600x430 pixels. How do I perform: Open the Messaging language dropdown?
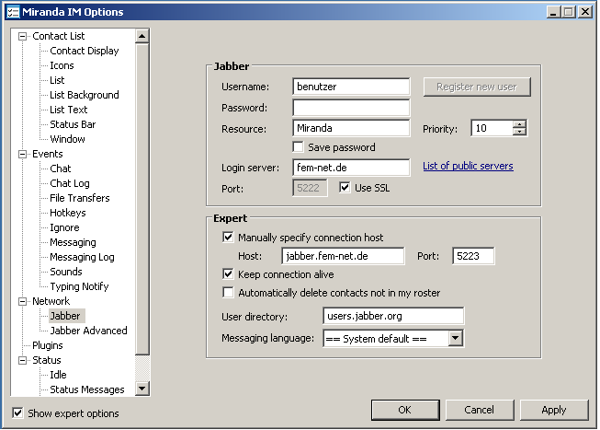(455, 338)
